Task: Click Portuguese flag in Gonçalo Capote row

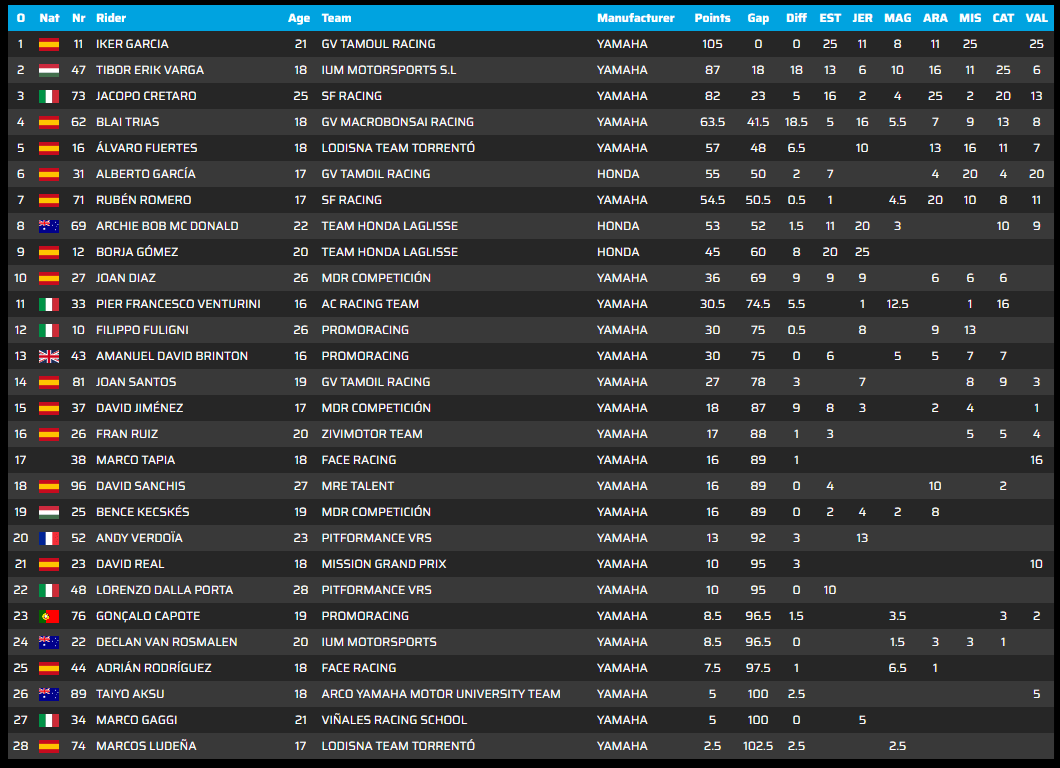Action: [49, 617]
